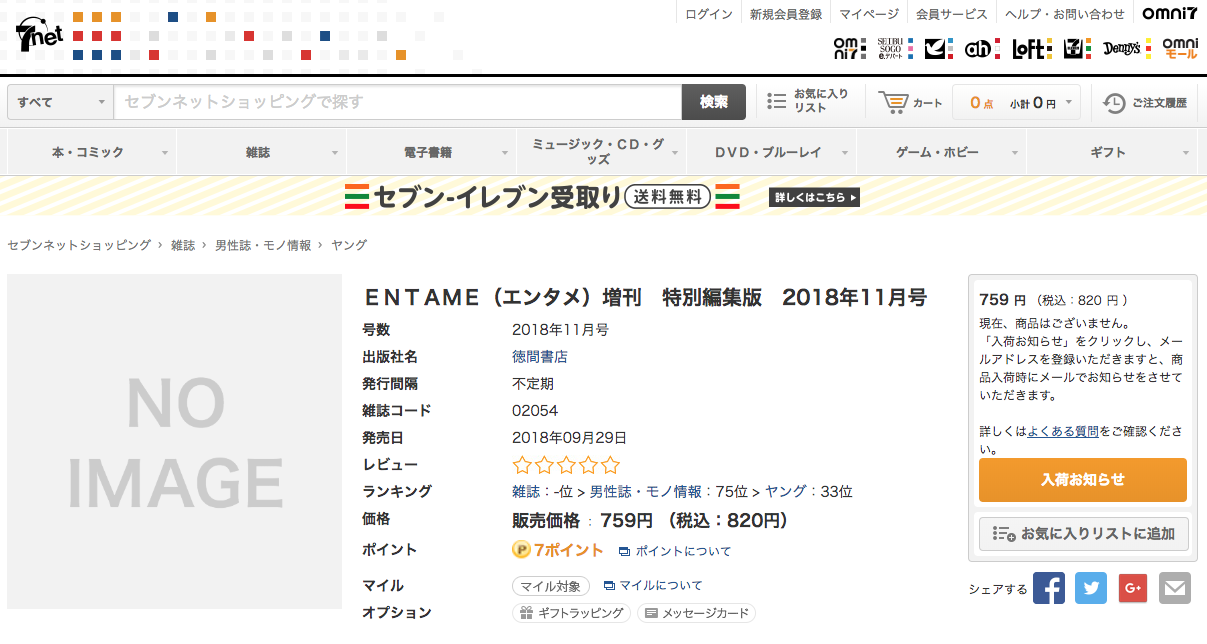Go to 男性誌・モノ情報 breadcrumb
Viewport: 1207px width, 644px height.
tap(263, 245)
